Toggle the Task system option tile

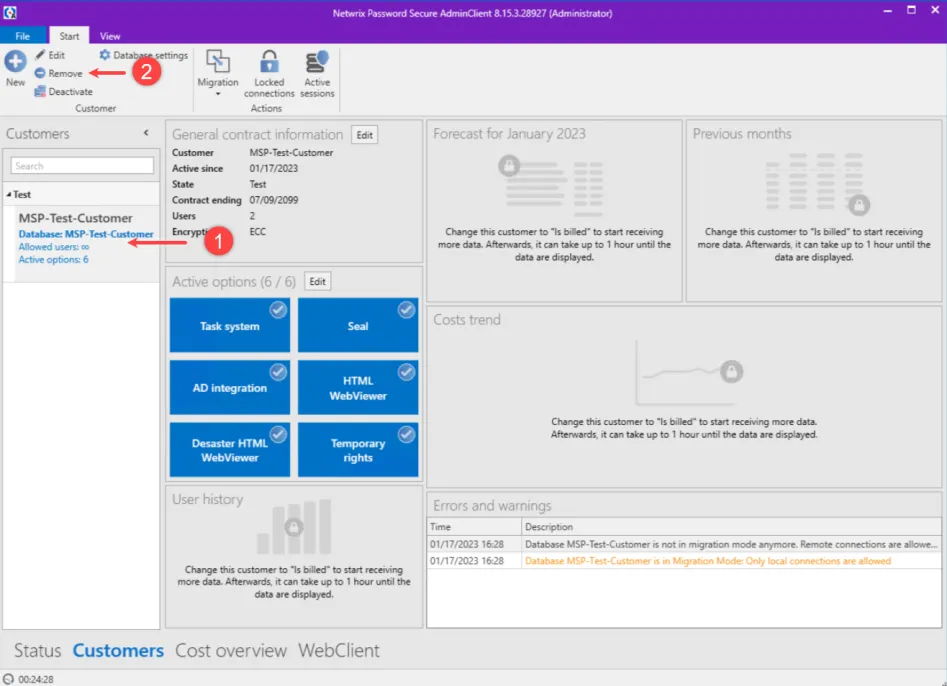230,325
